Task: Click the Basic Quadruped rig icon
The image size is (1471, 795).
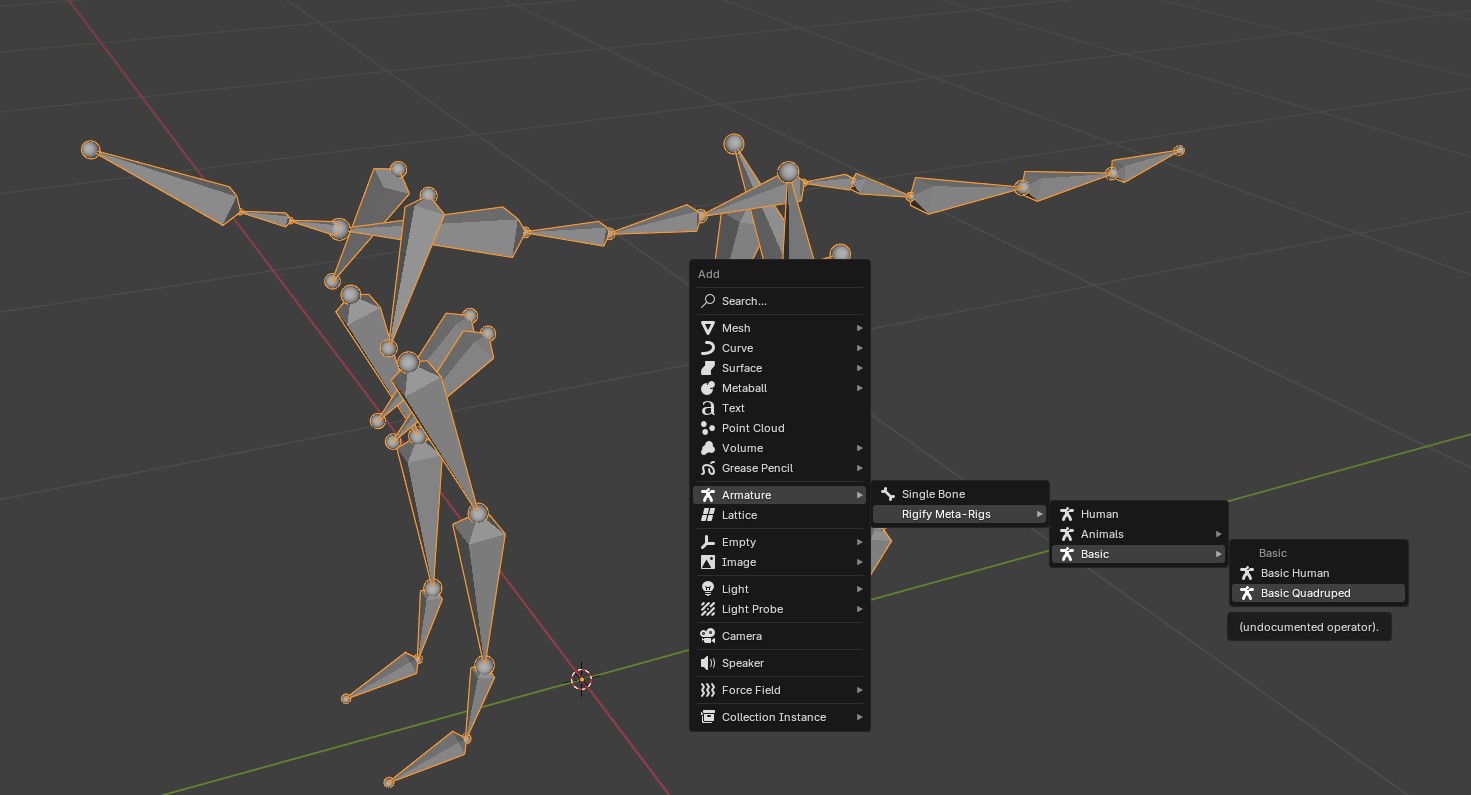Action: 1247,593
